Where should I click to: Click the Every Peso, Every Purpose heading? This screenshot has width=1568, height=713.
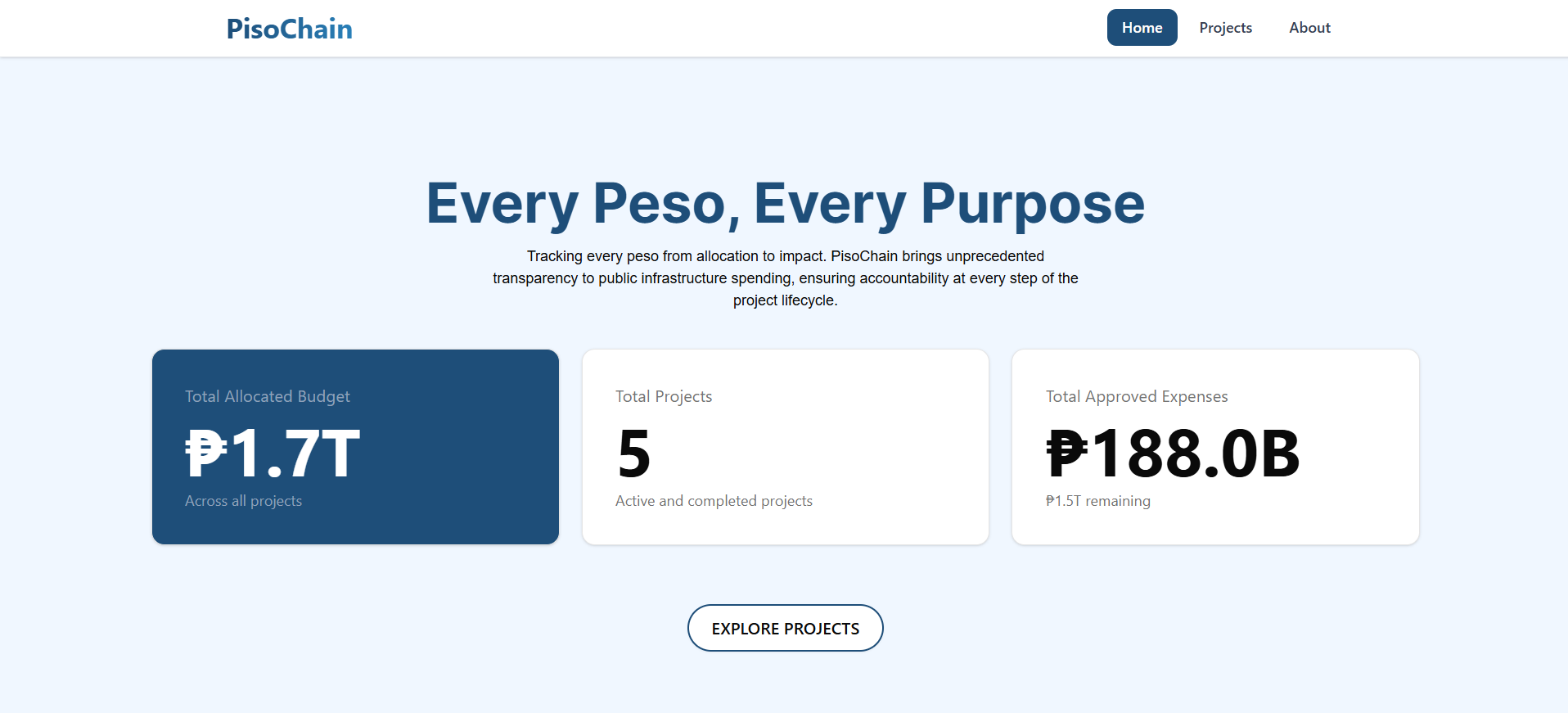click(785, 203)
